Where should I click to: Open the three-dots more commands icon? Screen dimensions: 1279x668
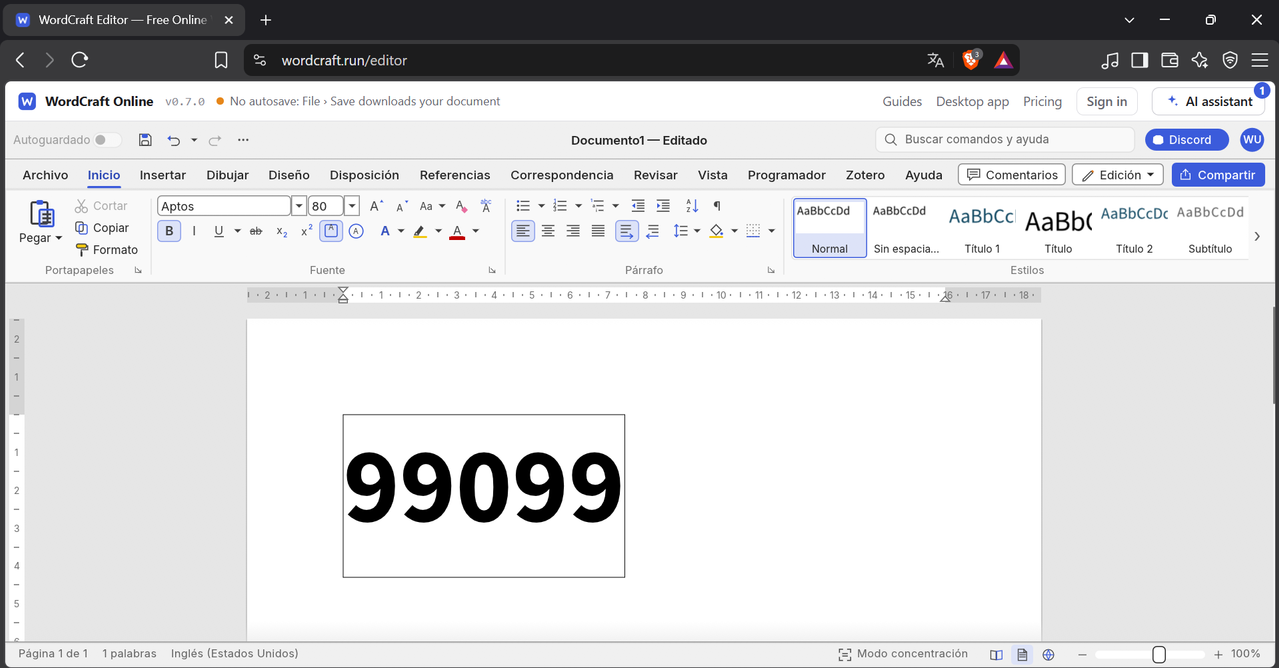[x=243, y=140]
